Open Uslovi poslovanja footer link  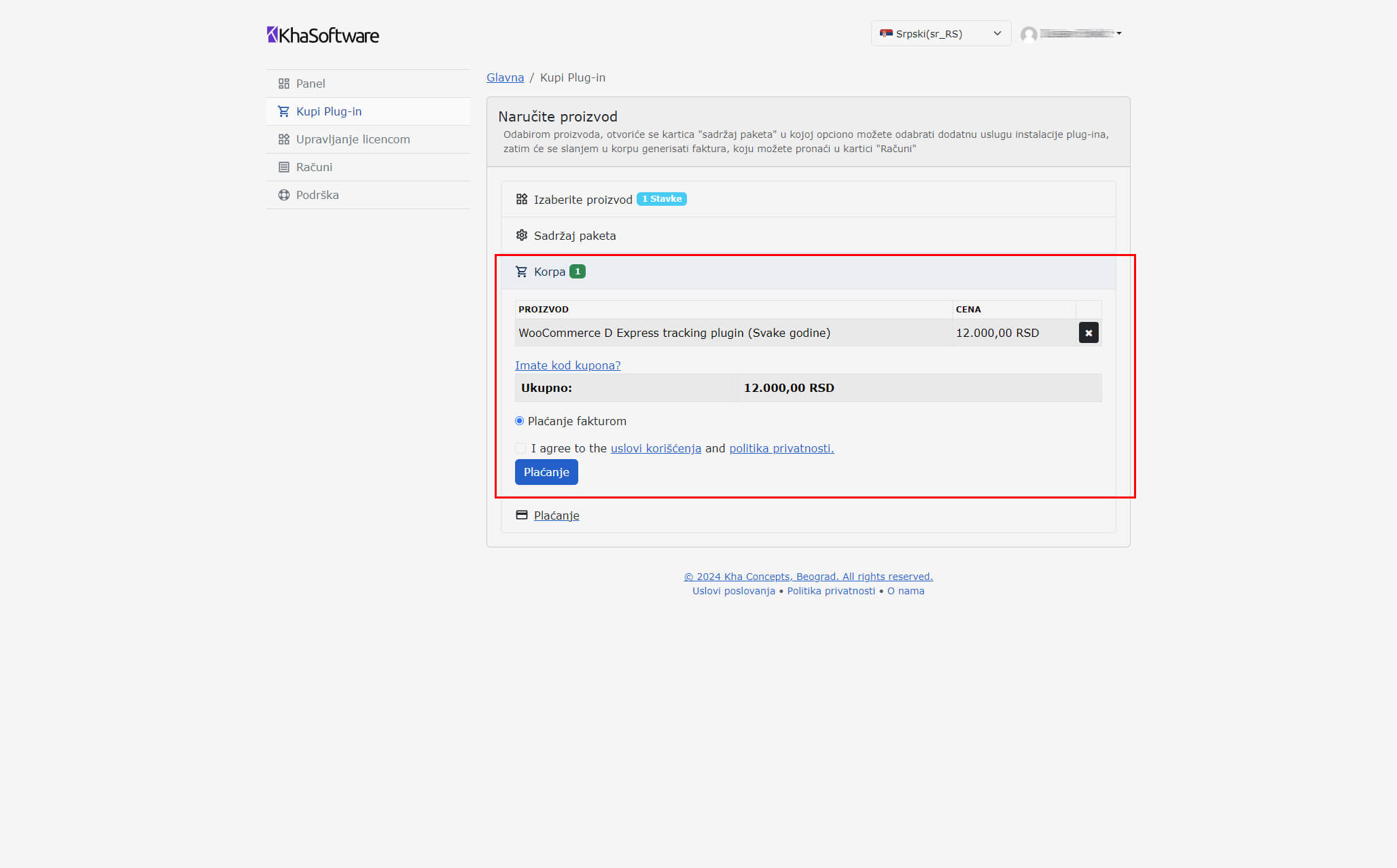734,591
